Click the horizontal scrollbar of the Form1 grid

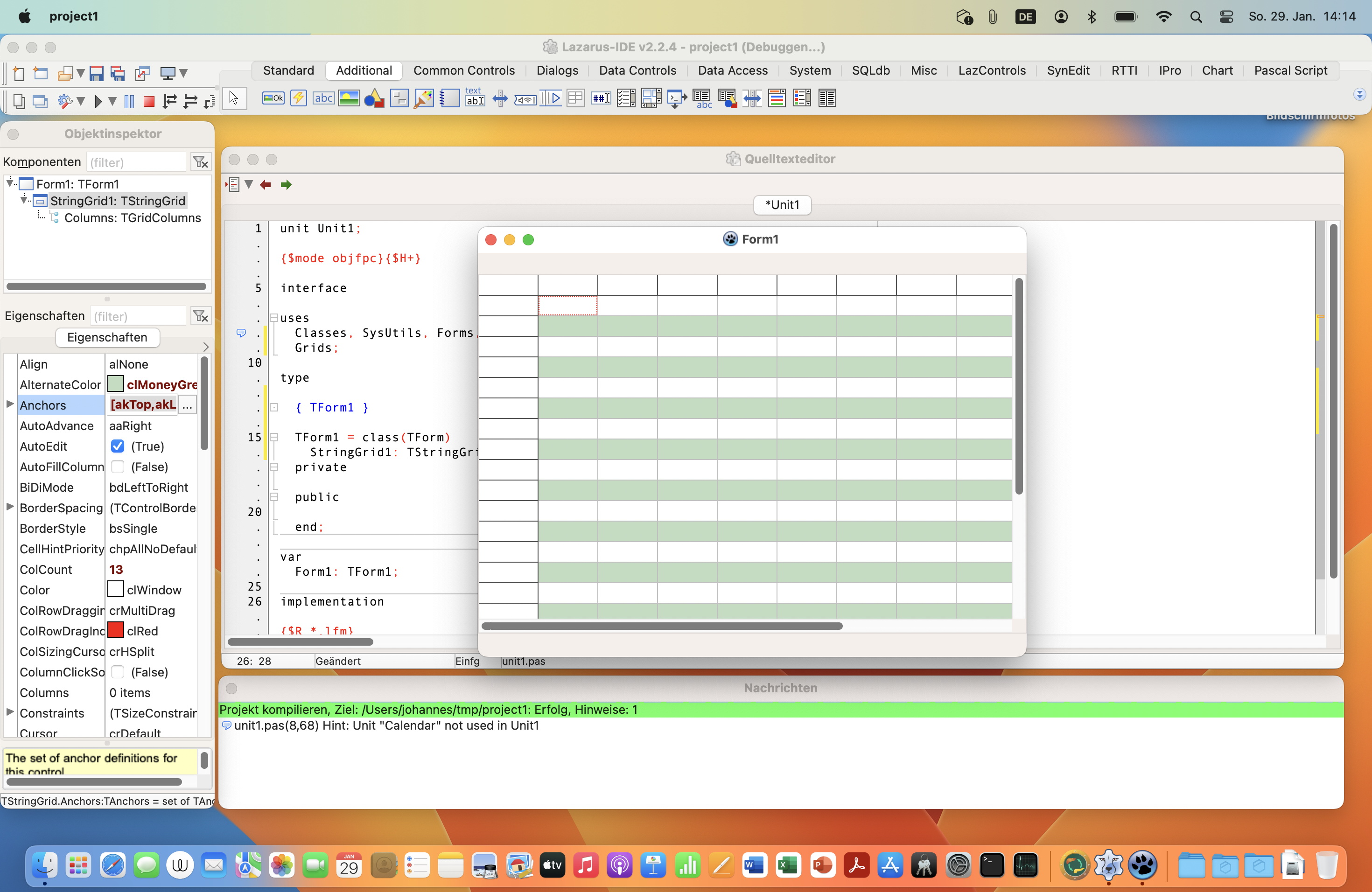tap(662, 626)
